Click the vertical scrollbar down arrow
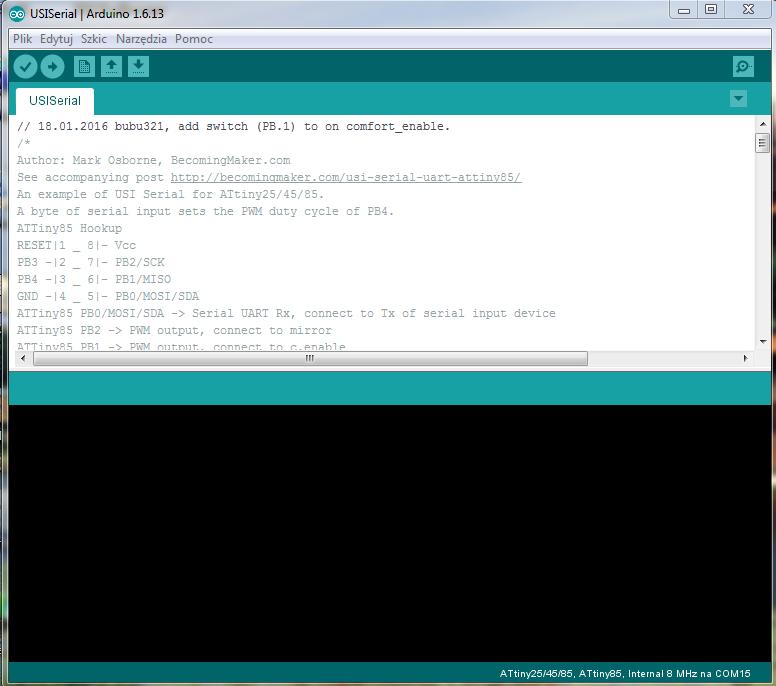The height and width of the screenshot is (686, 776). pyautogui.click(x=763, y=341)
